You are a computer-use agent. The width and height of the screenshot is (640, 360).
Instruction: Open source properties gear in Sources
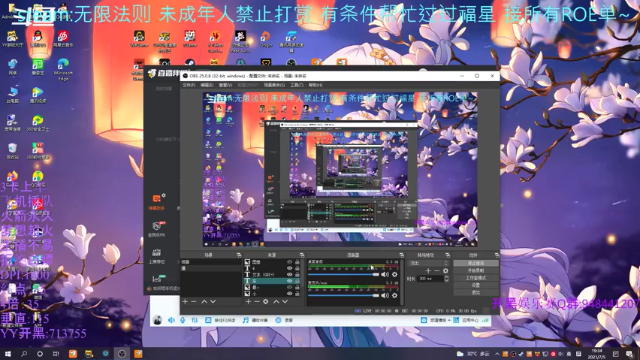tap(266, 302)
